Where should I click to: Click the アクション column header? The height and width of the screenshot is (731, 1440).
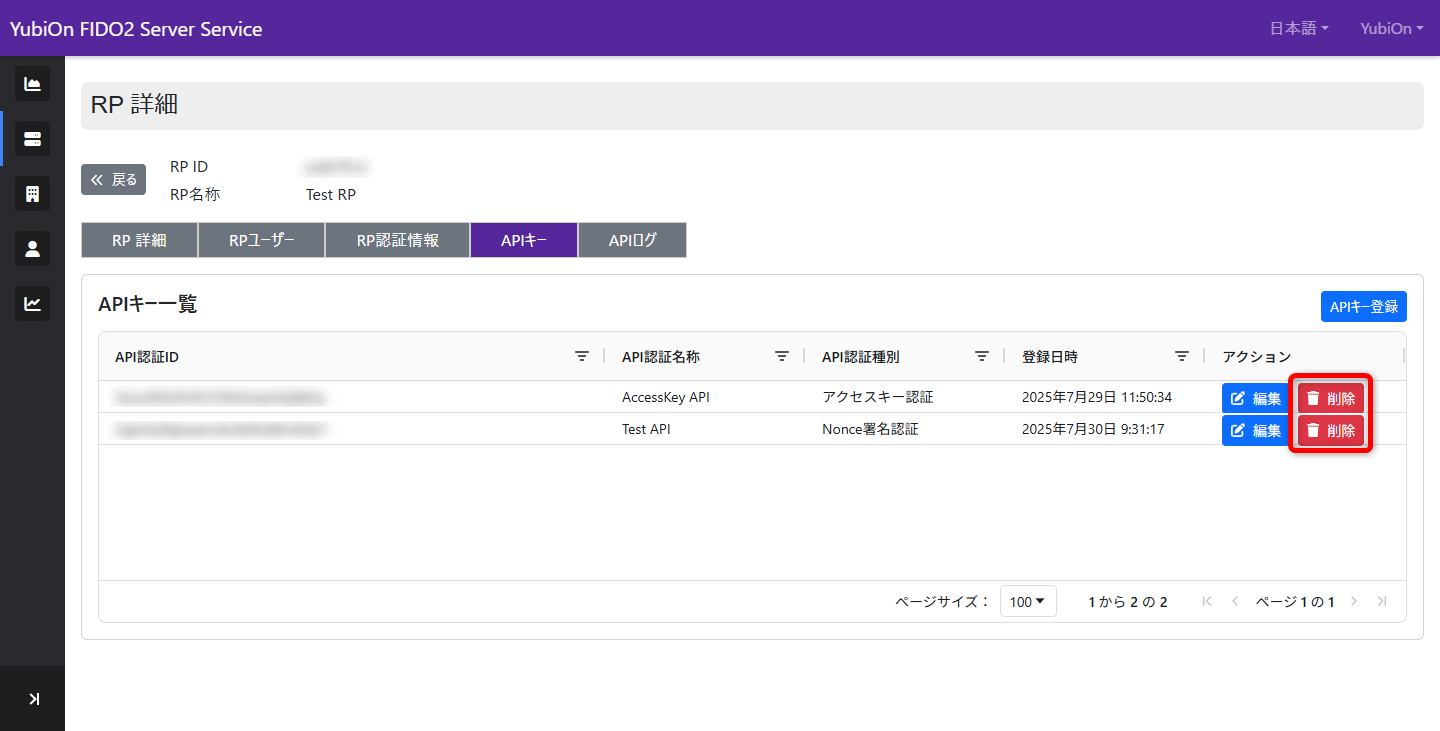tap(1257, 357)
